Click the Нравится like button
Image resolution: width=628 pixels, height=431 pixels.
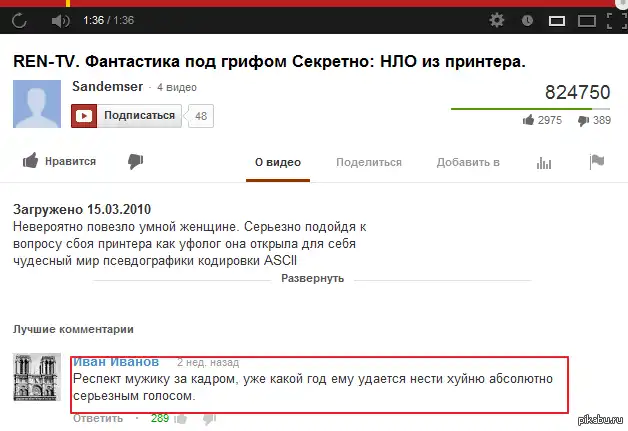tap(59, 161)
